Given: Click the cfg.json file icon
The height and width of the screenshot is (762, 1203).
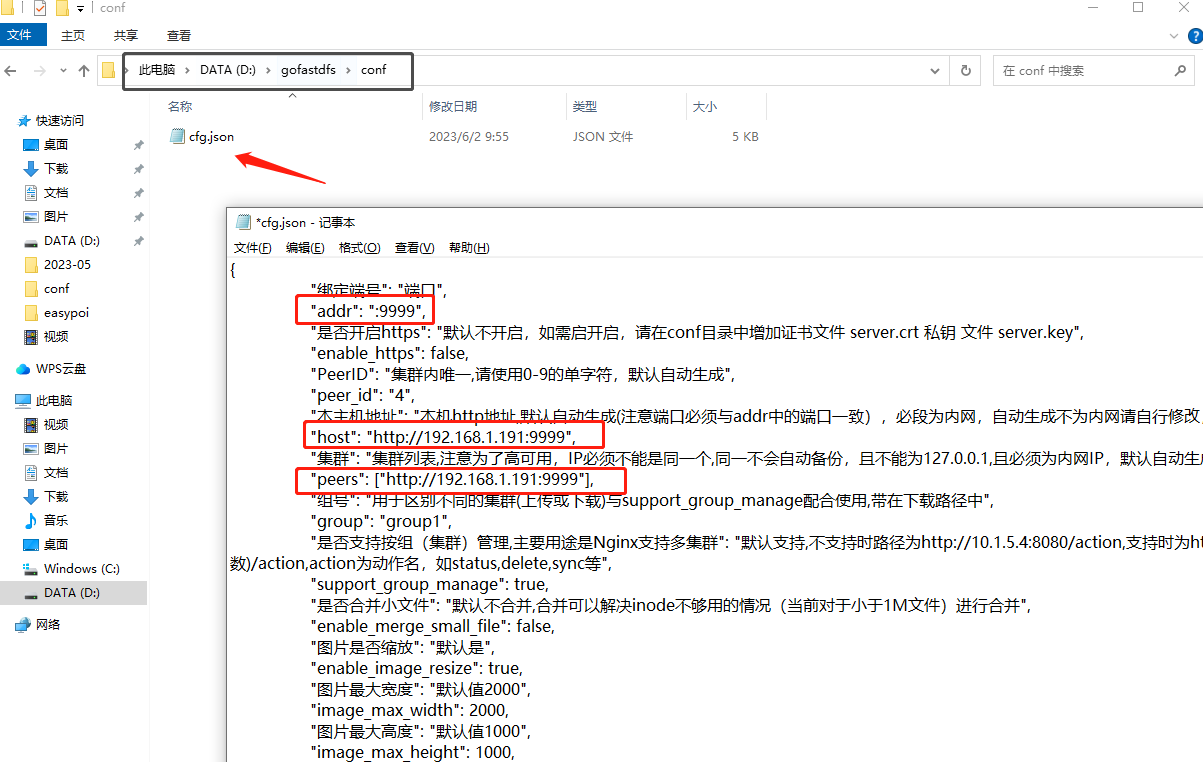Looking at the screenshot, I should [177, 137].
